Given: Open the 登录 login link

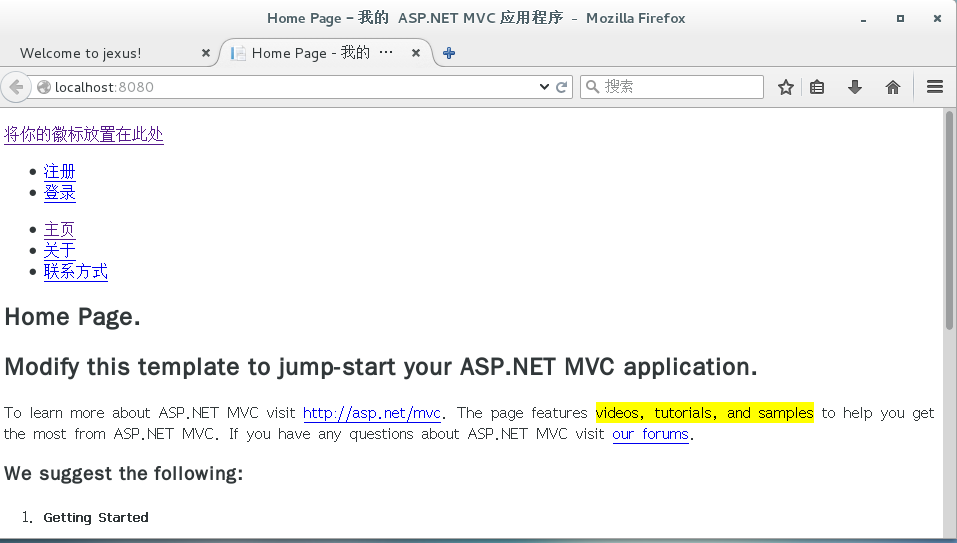Looking at the screenshot, I should click(60, 193).
